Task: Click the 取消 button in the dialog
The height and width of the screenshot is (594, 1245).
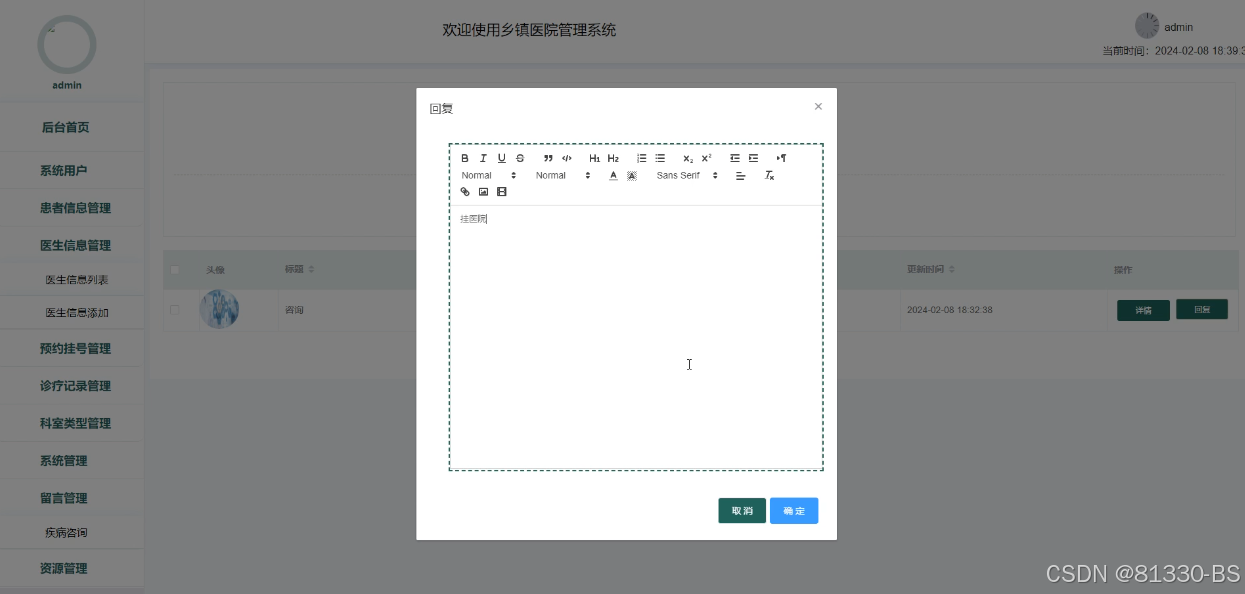Action: coord(742,511)
